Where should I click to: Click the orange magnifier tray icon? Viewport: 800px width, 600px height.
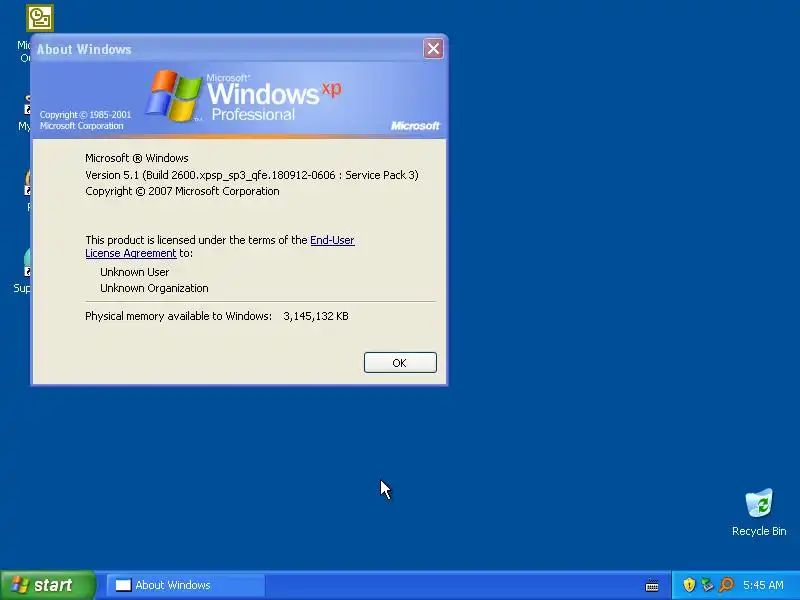[726, 585]
